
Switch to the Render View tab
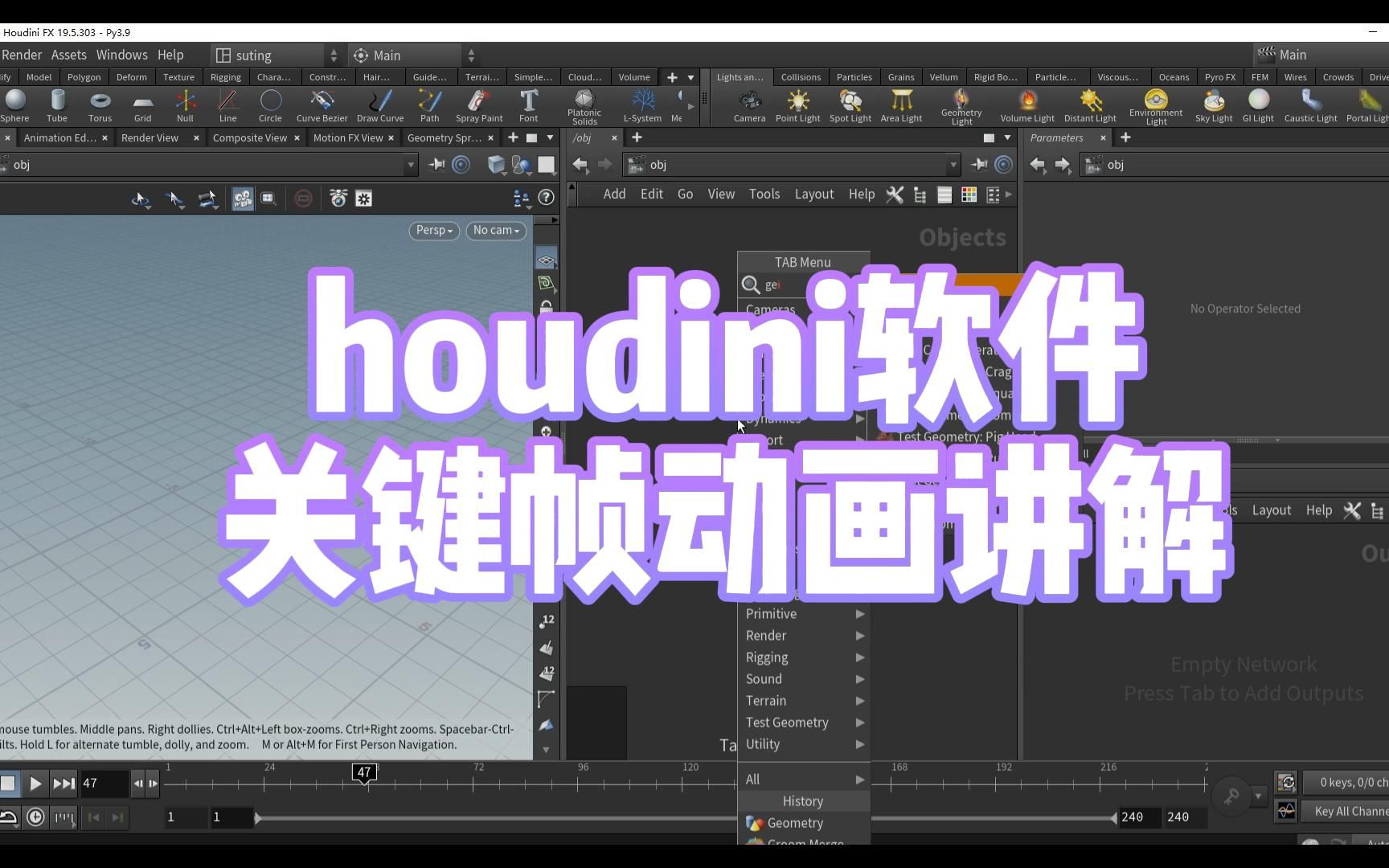(x=150, y=137)
